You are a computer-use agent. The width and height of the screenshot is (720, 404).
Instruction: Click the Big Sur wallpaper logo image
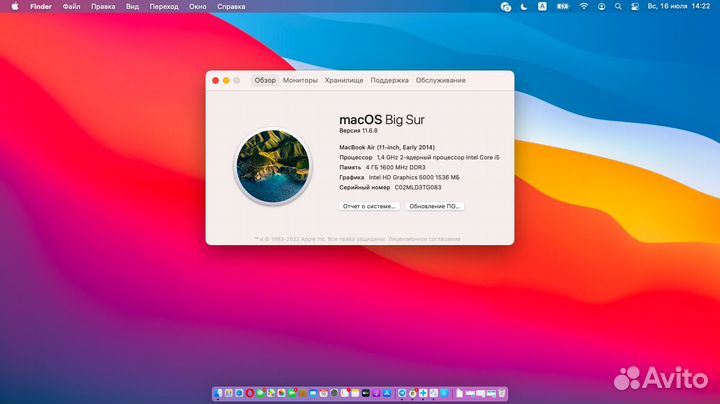pyautogui.click(x=273, y=166)
